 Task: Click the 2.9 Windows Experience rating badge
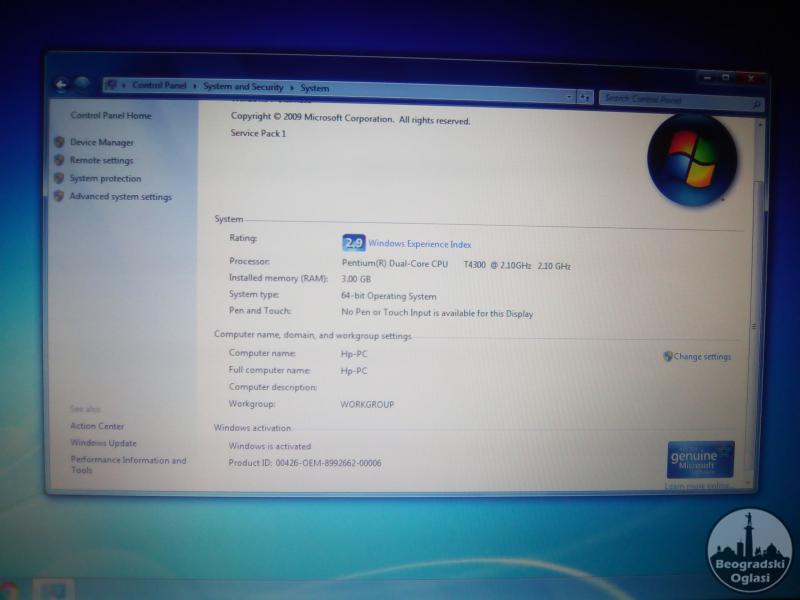click(354, 243)
